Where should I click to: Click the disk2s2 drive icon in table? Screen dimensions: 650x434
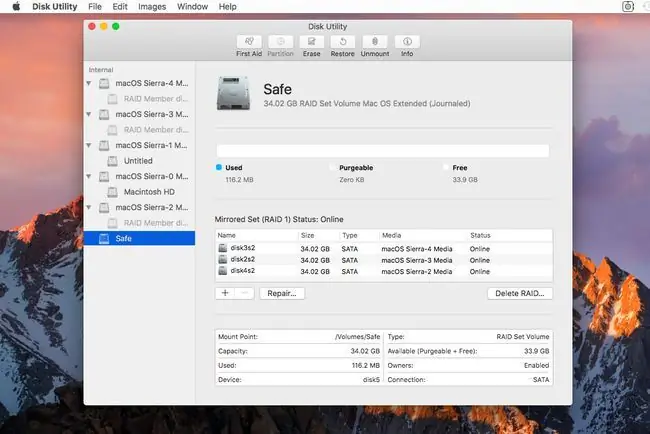(x=223, y=259)
